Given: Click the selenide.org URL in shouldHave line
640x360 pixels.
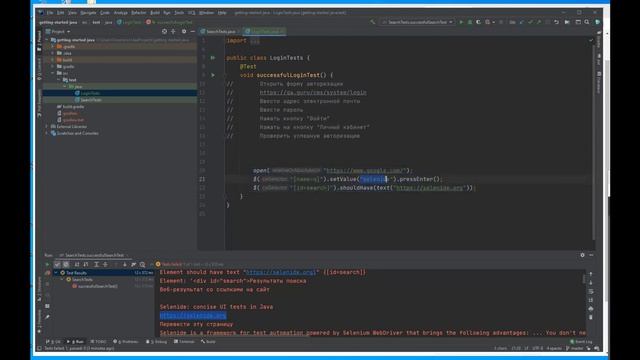Looking at the screenshot, I should 430,188.
